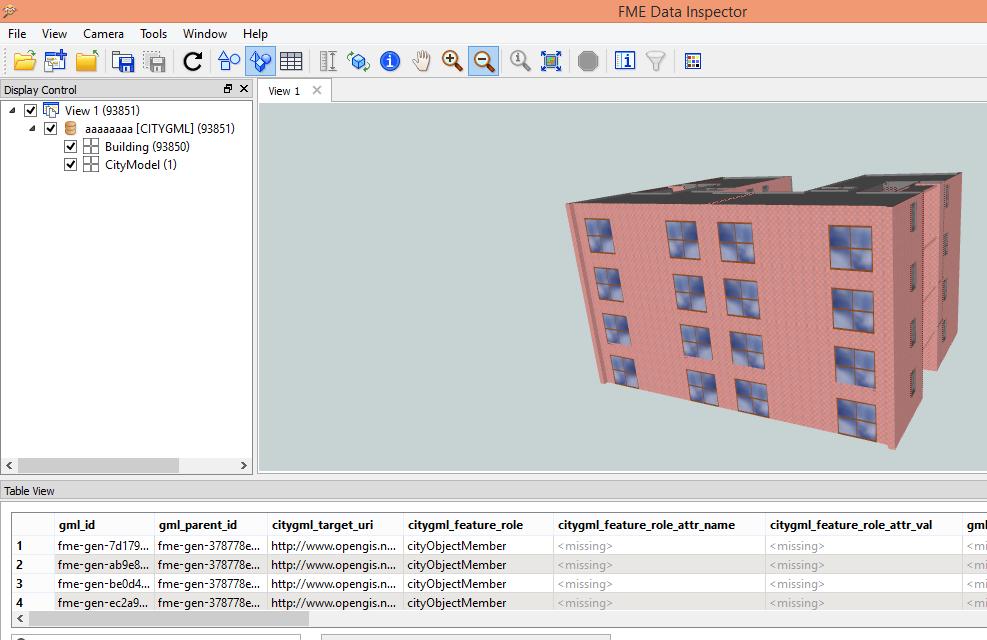987x640 pixels.
Task: Click the Filter funnel icon
Action: click(656, 61)
